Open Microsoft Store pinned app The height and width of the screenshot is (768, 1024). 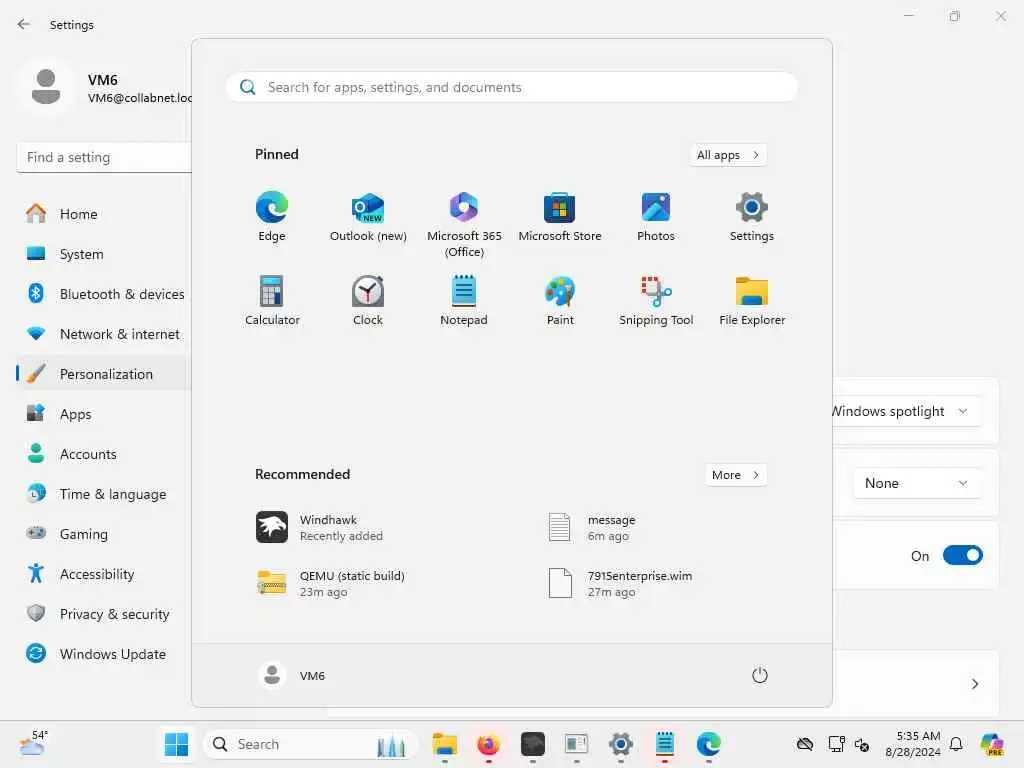560,217
